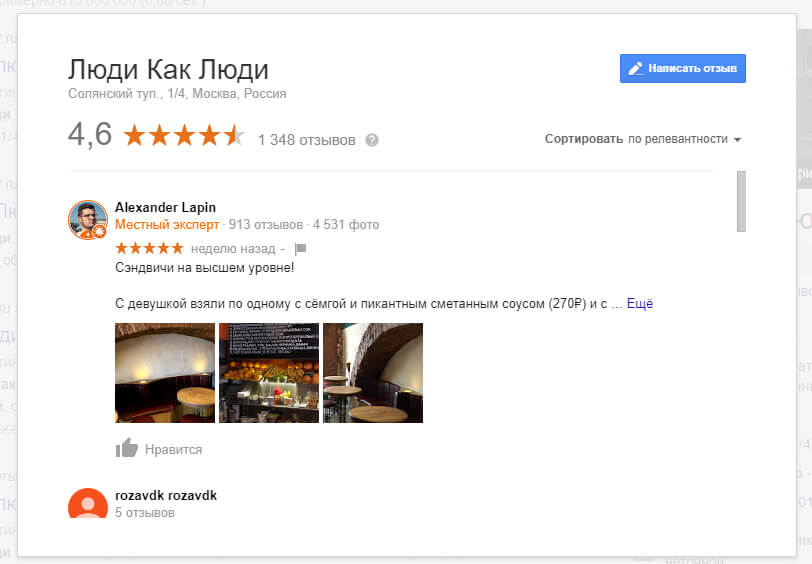Open third review photo with round tables
Viewport: 812px width, 564px height.
coord(373,373)
